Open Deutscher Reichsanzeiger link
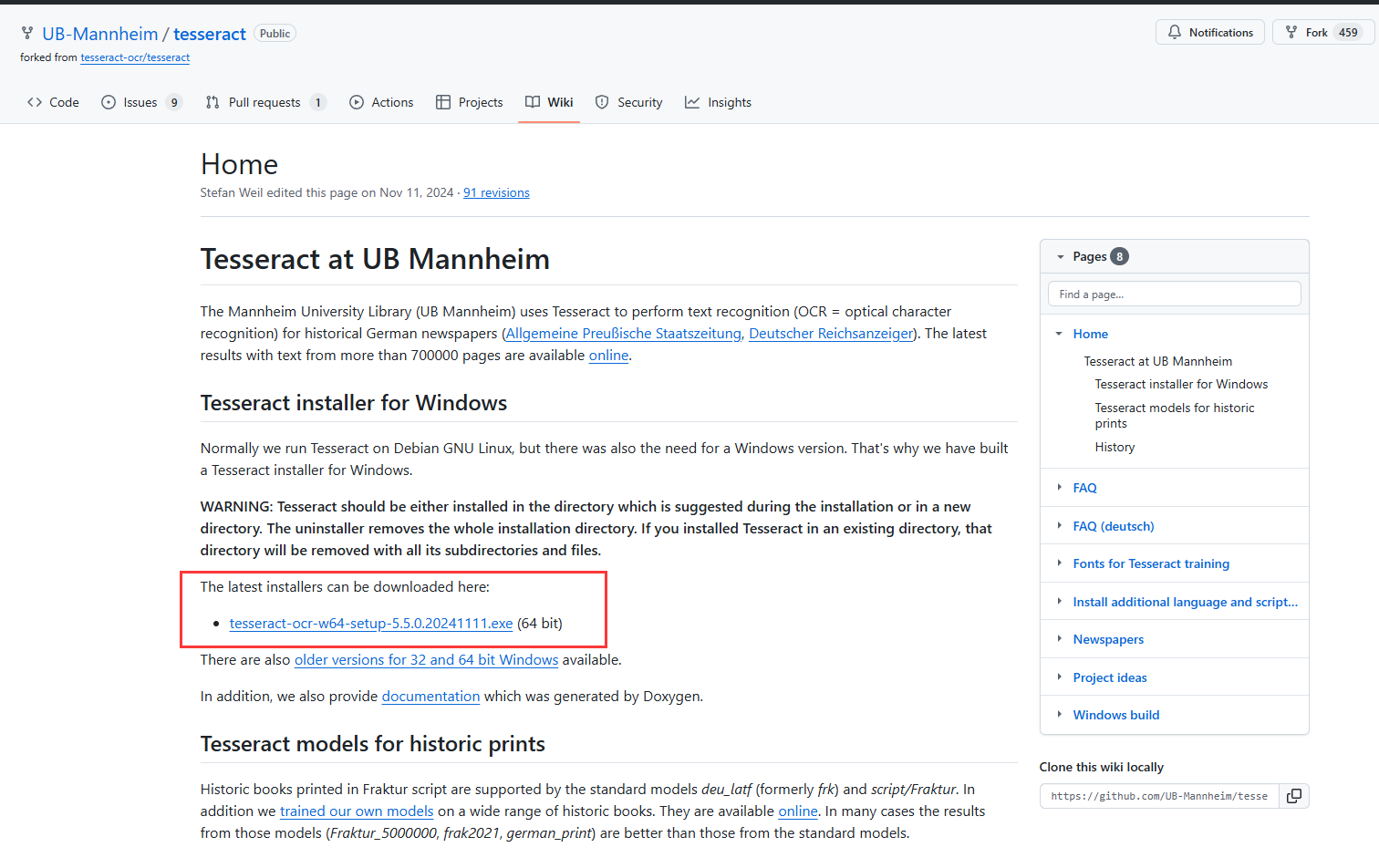Image resolution: width=1379 pixels, height=868 pixels. tap(831, 334)
